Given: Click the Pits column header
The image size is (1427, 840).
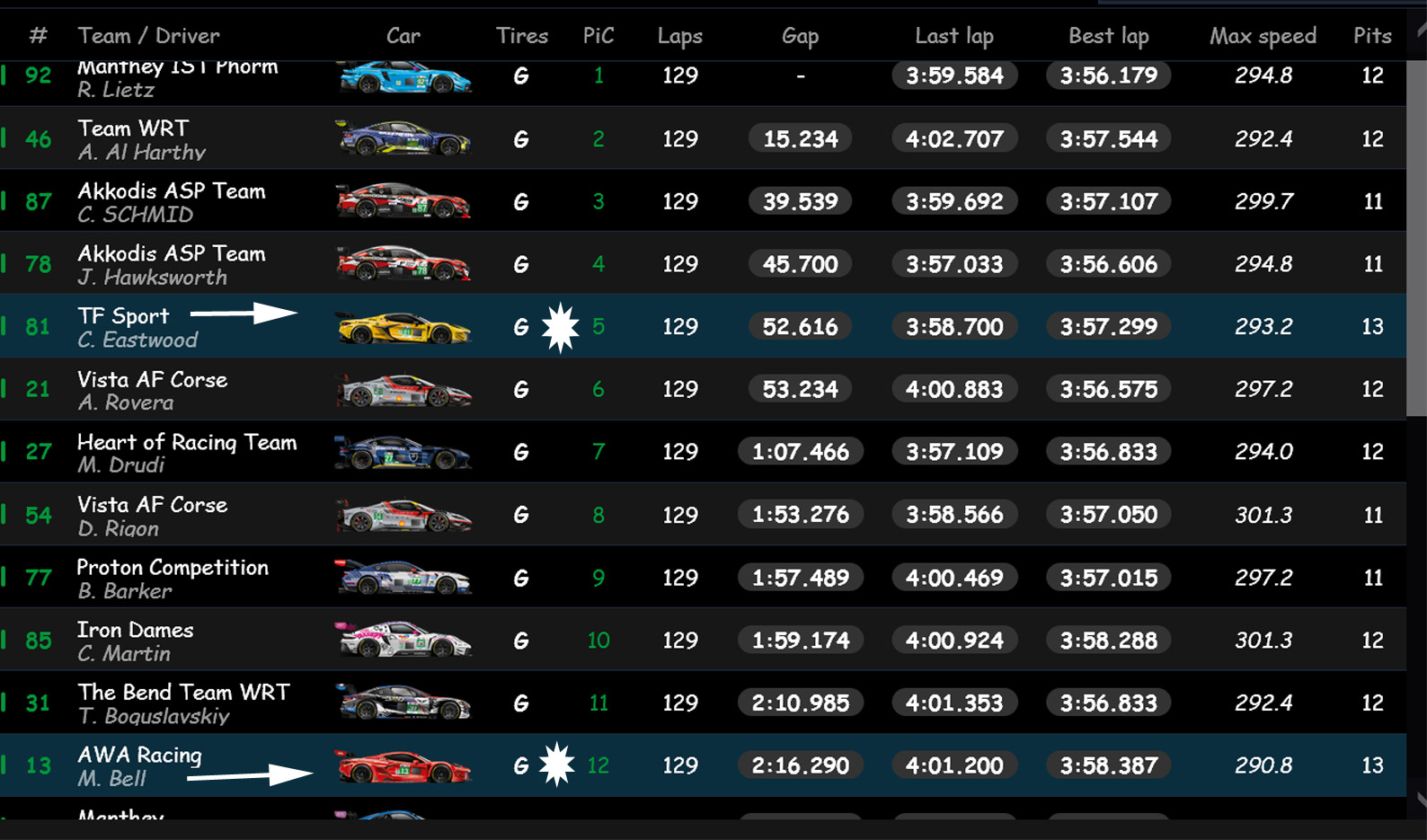Looking at the screenshot, I should coord(1372,36).
